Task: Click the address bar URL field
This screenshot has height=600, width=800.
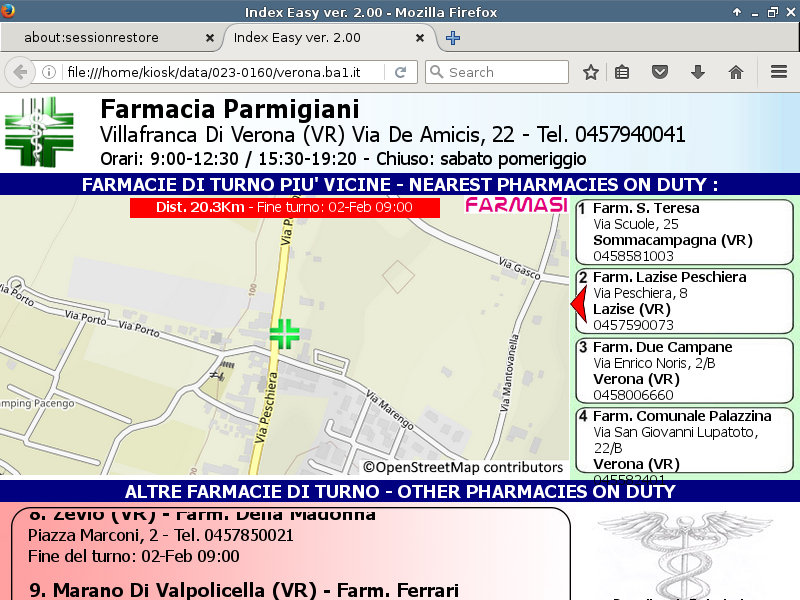Action: 220,72
